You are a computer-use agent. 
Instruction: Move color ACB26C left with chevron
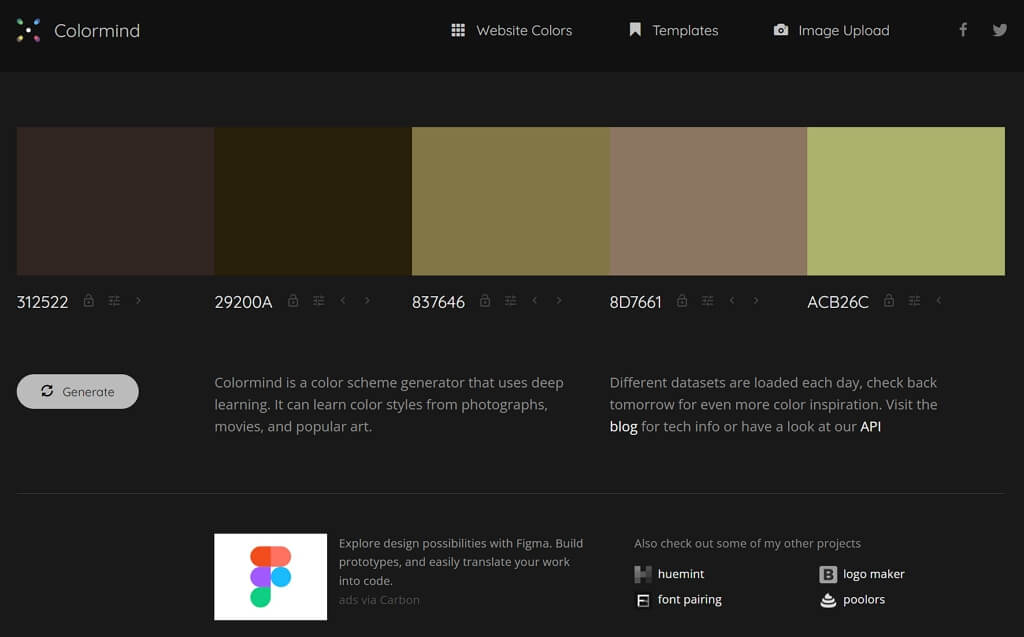pyautogui.click(x=938, y=301)
